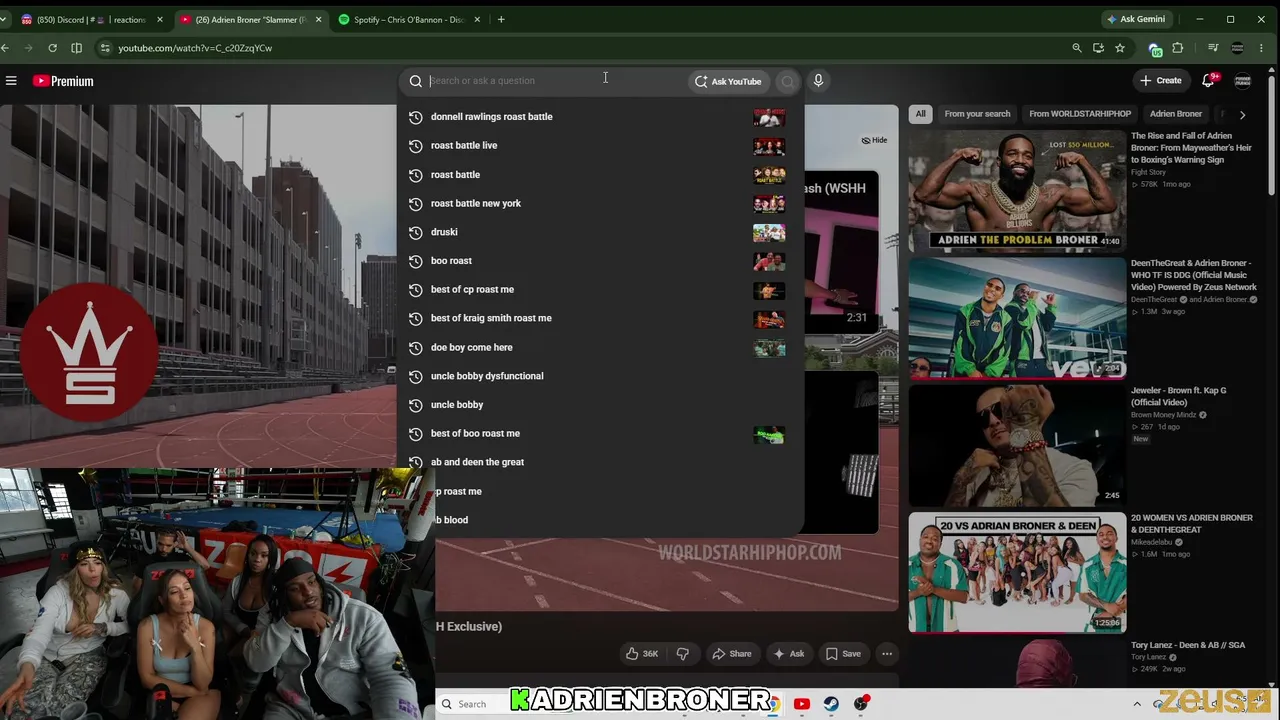Switch to the Spotify Chris O'Bannon tab
This screenshot has width=1280, height=720.
pos(410,19)
